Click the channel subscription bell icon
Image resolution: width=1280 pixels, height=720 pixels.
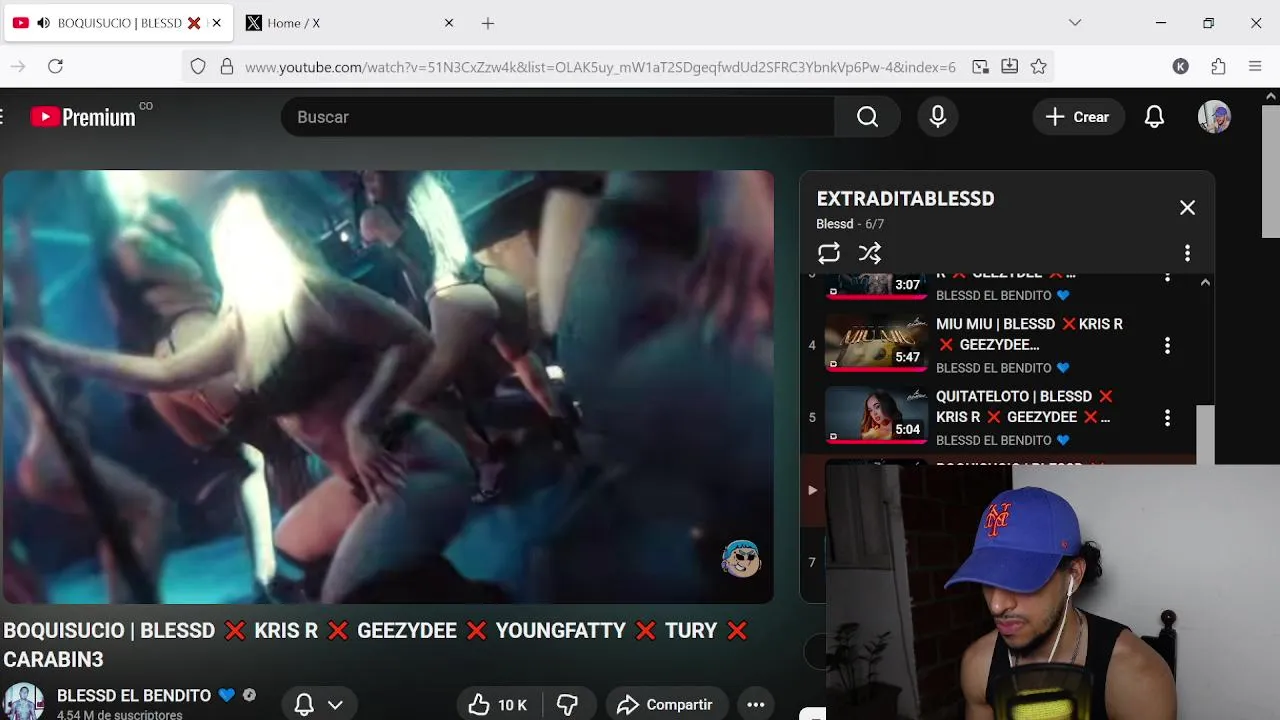[x=304, y=705]
